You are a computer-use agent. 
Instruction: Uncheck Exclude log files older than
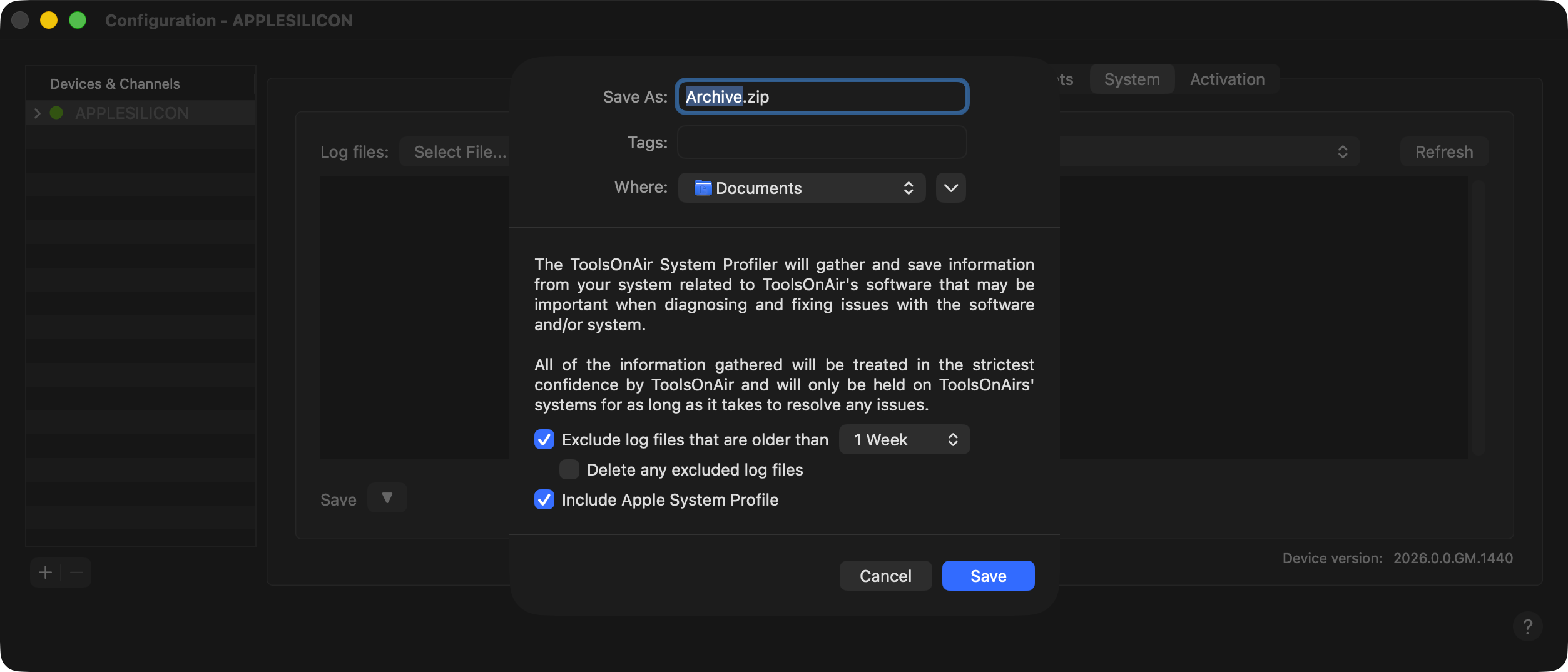(x=544, y=439)
